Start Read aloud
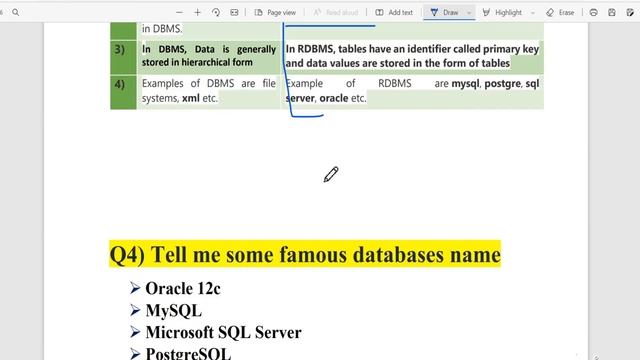This screenshot has width=640, height=360. pyautogui.click(x=336, y=13)
